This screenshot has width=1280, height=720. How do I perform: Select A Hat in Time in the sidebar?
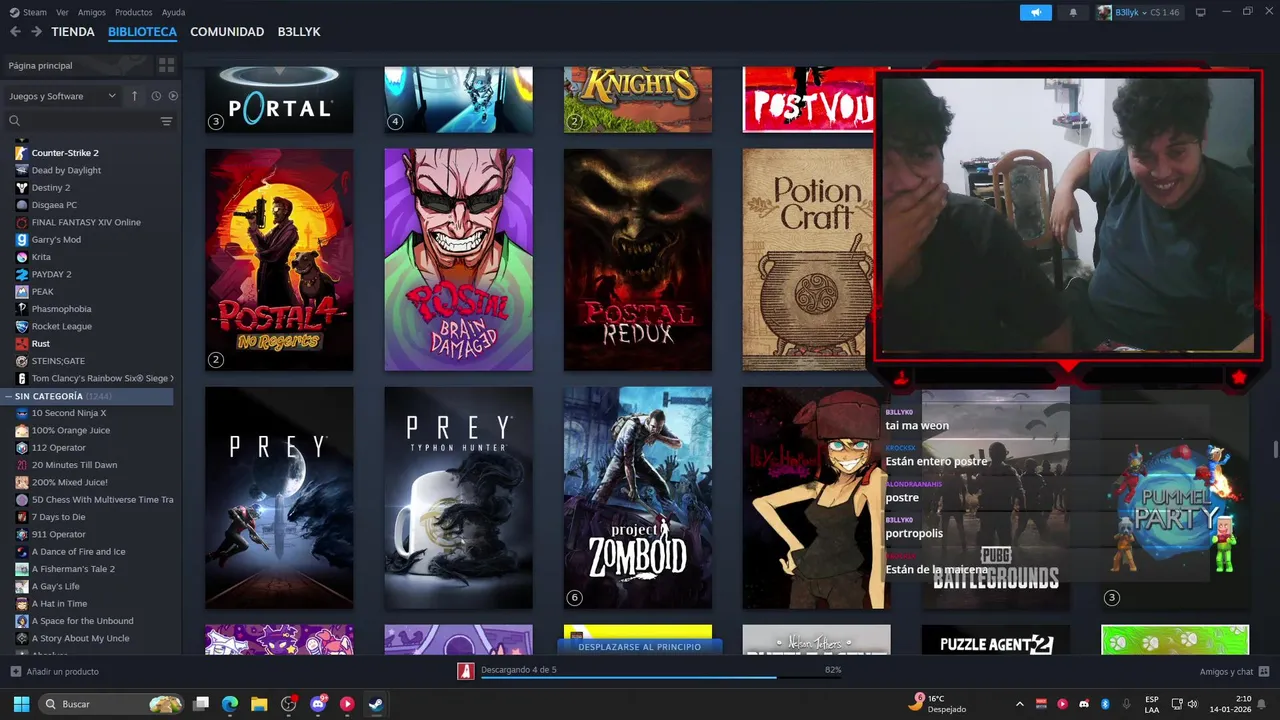point(59,604)
